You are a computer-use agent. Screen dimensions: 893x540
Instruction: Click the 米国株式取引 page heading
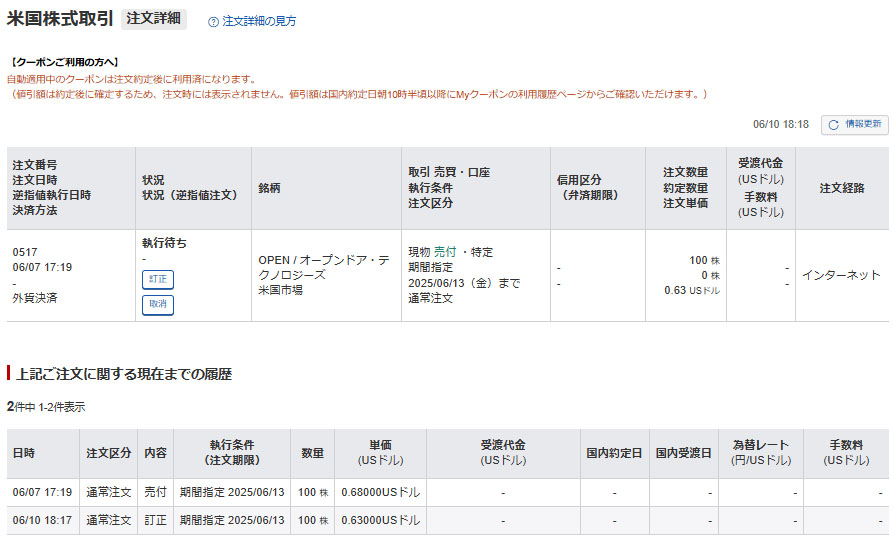click(59, 19)
